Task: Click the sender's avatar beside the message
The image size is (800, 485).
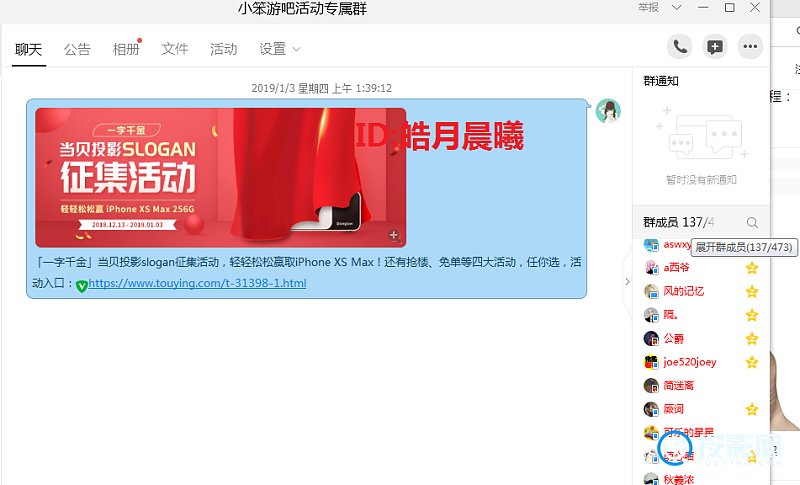Action: [608, 111]
